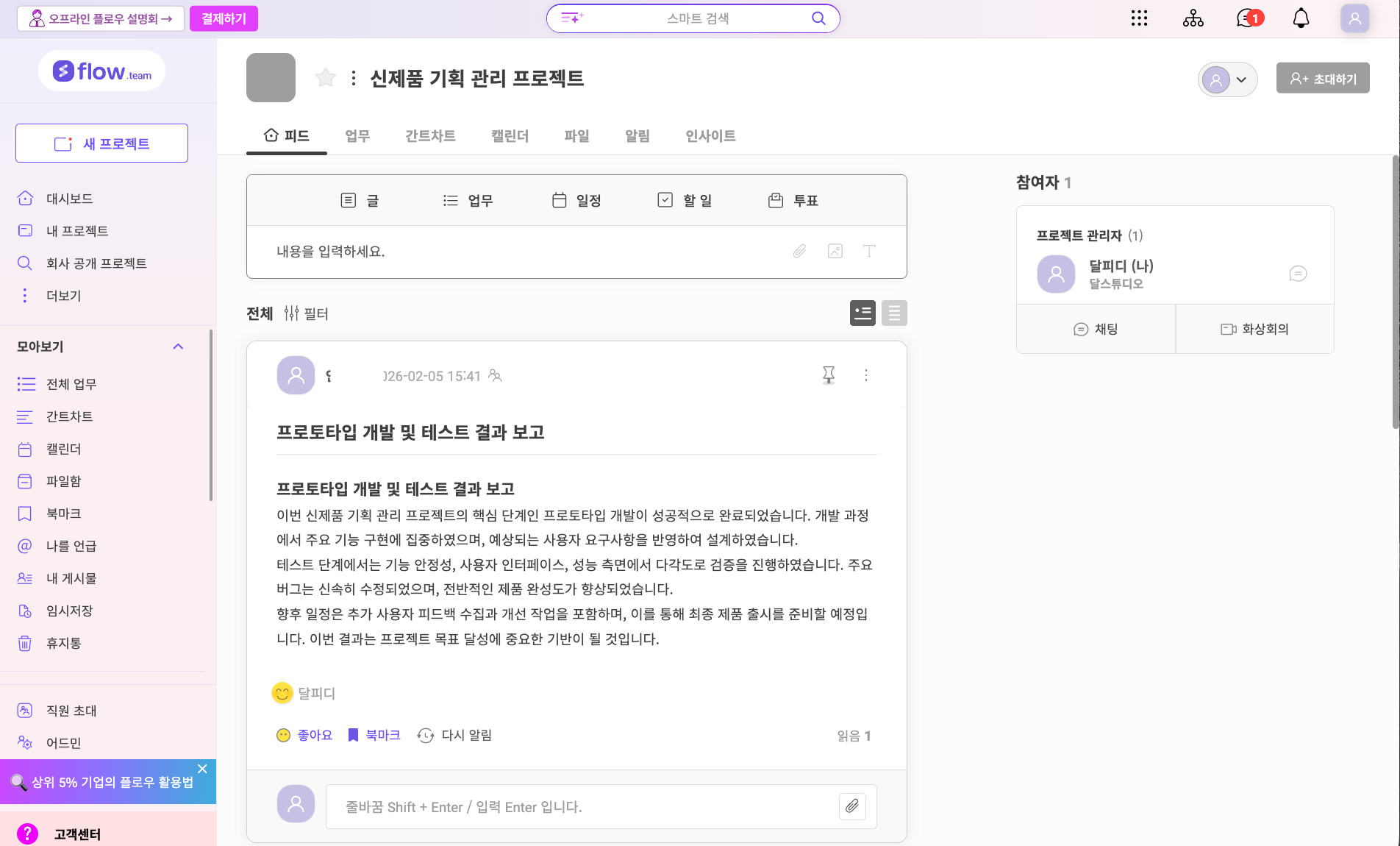
Task: Switch to the 업무 tab
Action: click(357, 136)
